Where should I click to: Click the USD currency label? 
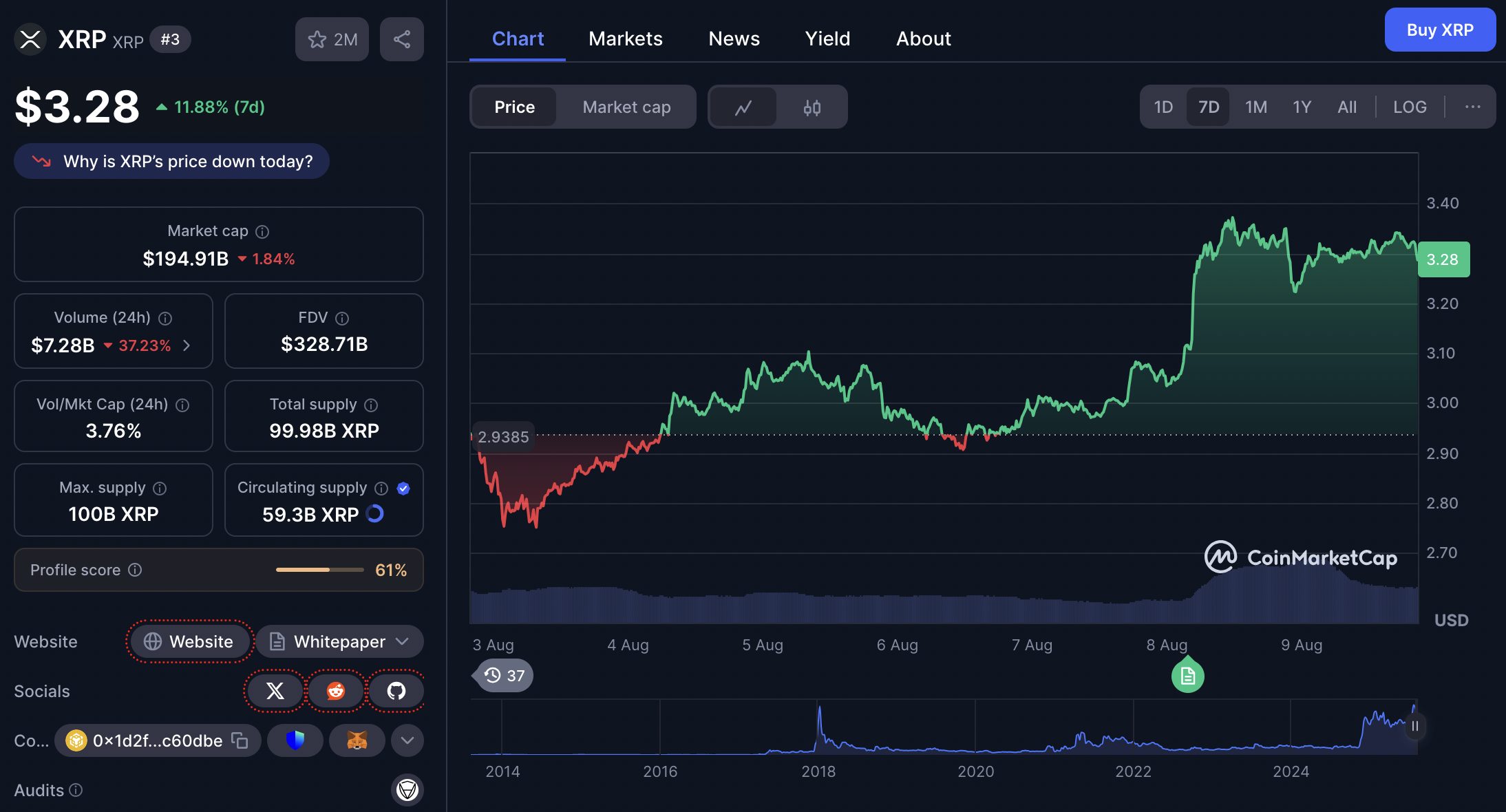[x=1451, y=620]
